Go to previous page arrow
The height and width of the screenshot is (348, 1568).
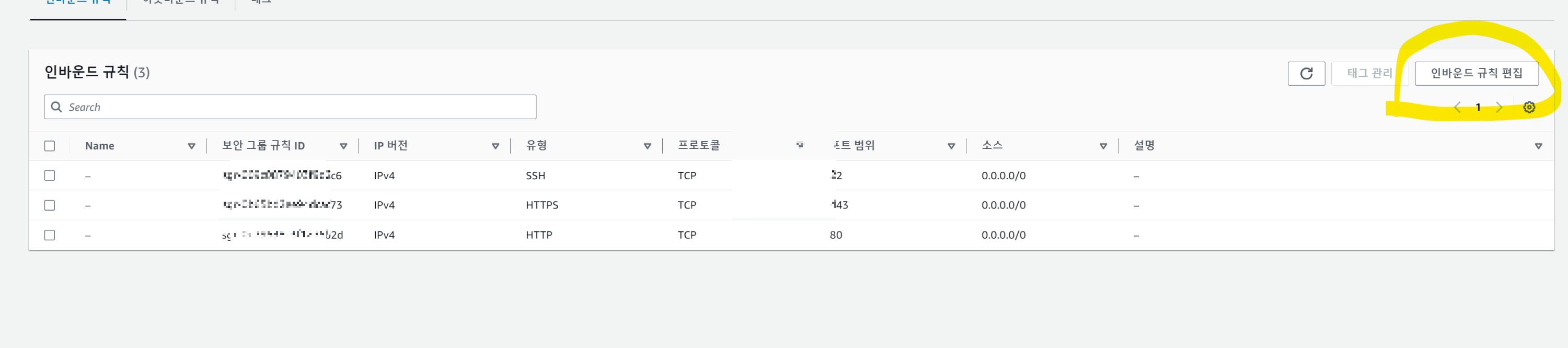[1457, 108]
